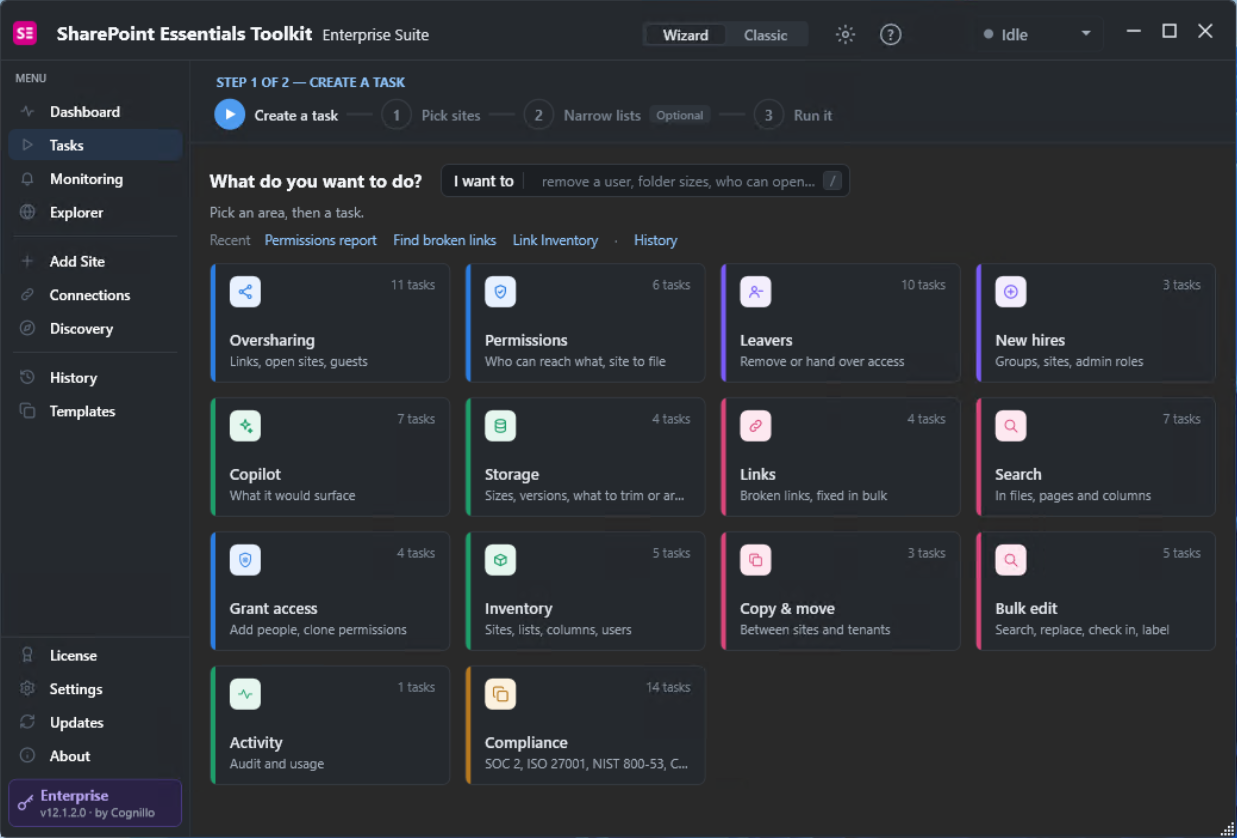The height and width of the screenshot is (838, 1237).
Task: Open recent Link Inventory link
Action: (555, 240)
